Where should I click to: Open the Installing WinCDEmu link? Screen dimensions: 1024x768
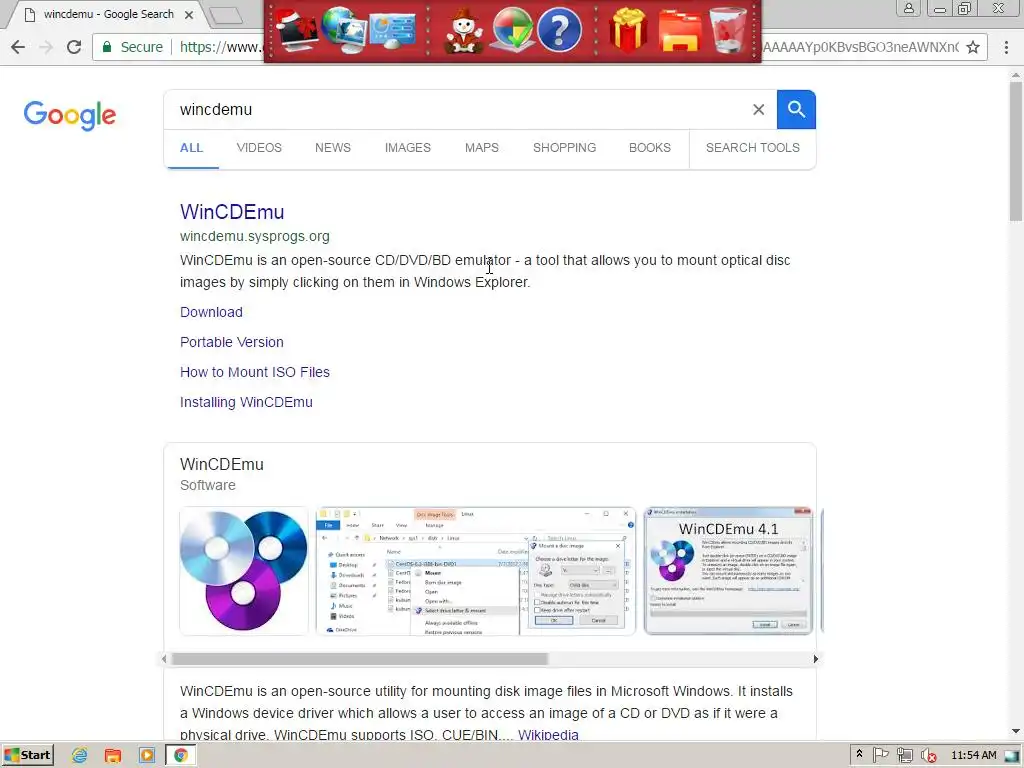pyautogui.click(x=246, y=402)
